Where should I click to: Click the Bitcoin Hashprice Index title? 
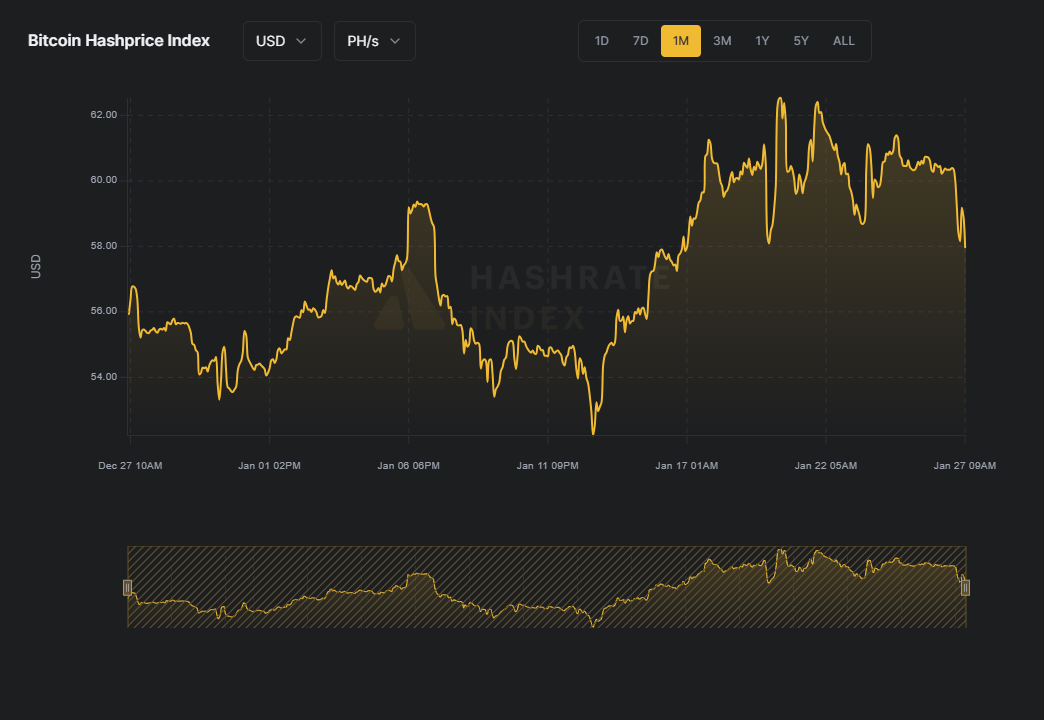[119, 41]
